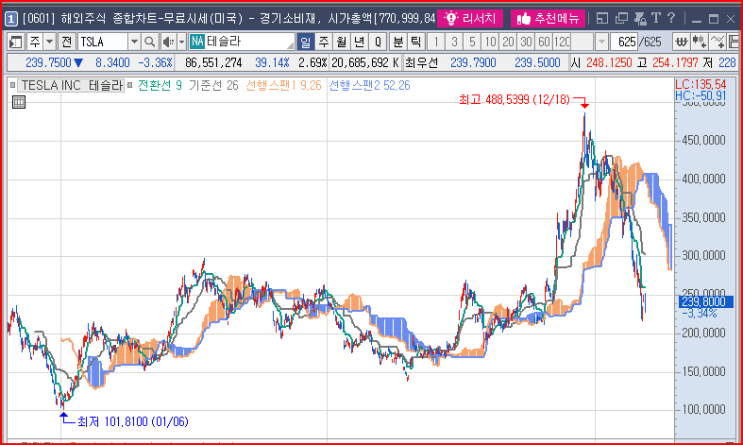The image size is (743, 445).
Task: Click the window layout icon in title bar
Action: [602, 18]
